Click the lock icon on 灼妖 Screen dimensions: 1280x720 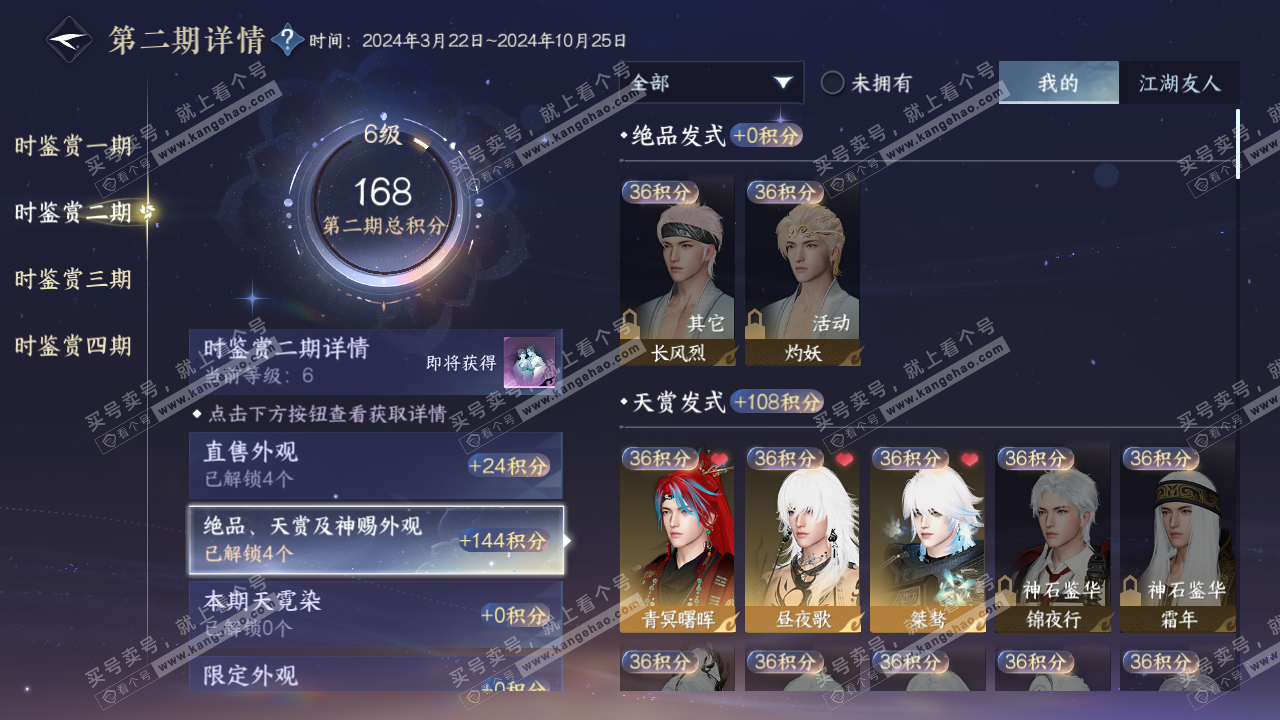pyautogui.click(x=756, y=322)
